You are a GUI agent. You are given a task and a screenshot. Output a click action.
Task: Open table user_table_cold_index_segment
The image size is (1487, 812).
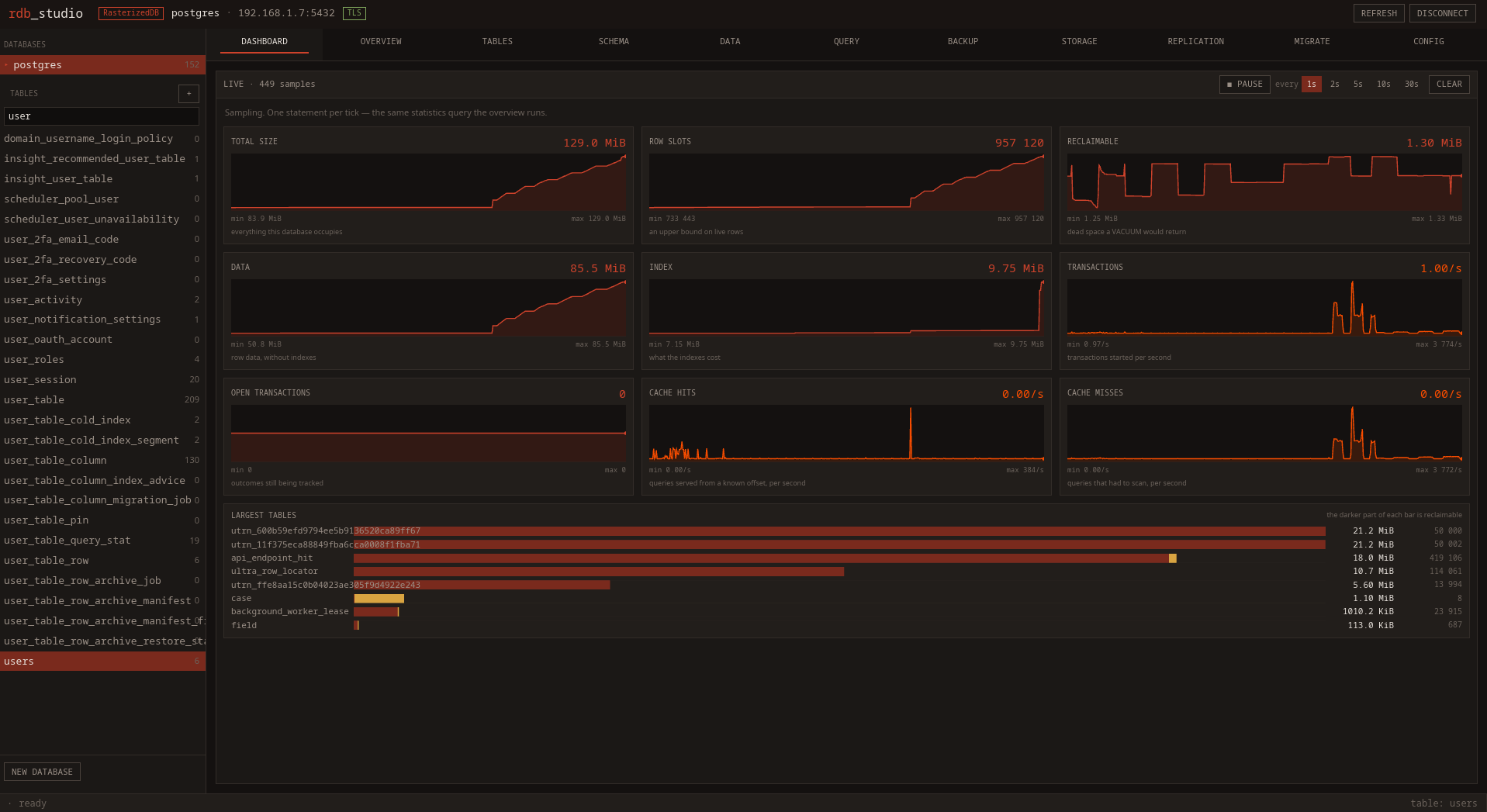coord(102,441)
